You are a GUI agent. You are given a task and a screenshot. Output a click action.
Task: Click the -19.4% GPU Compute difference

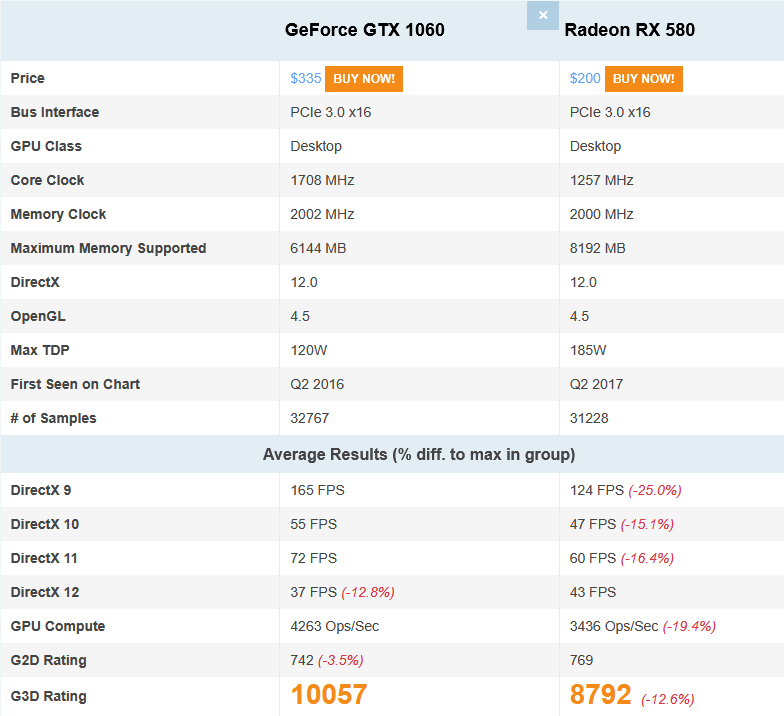[689, 626]
